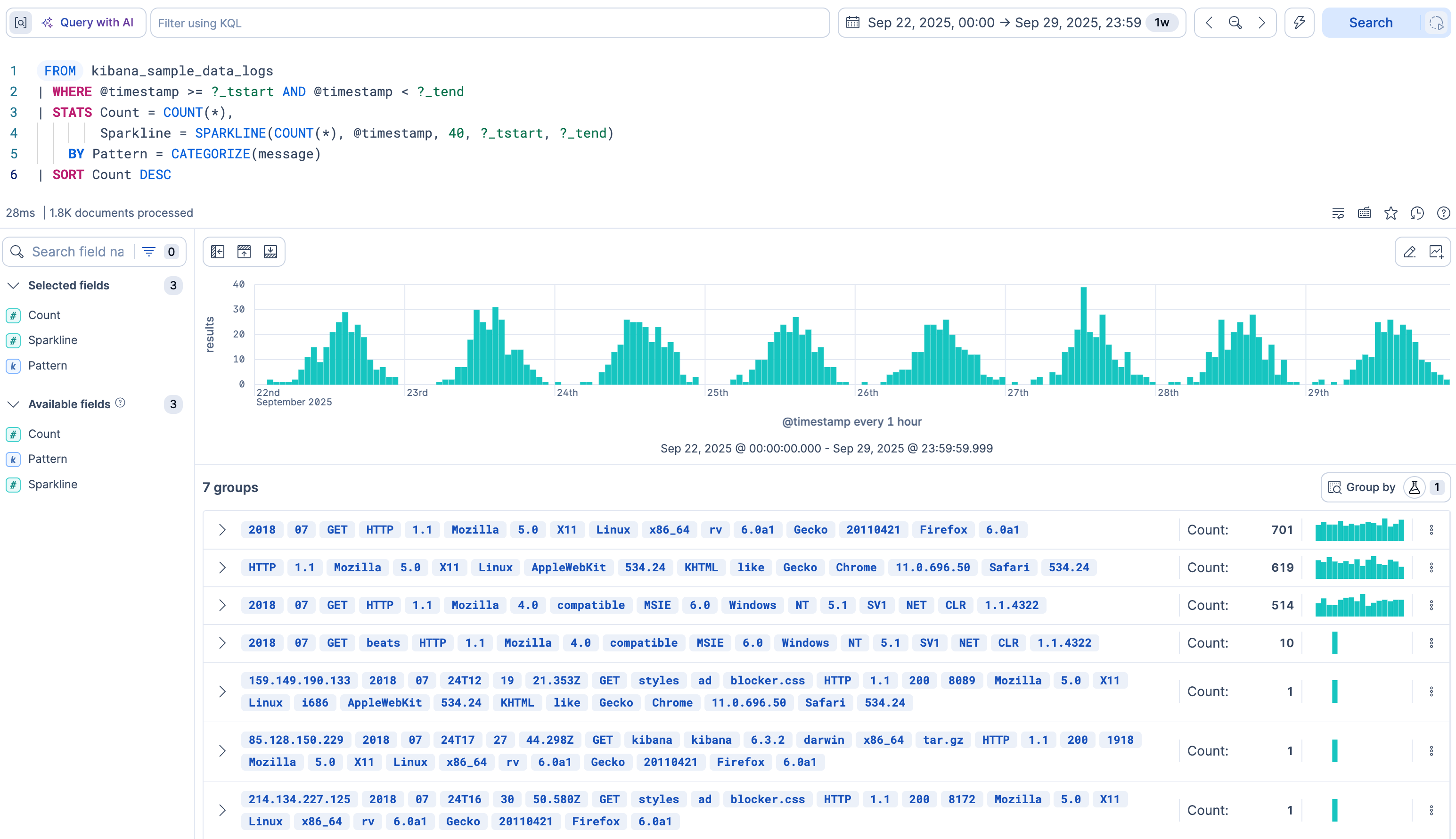Go to next time window
The width and height of the screenshot is (1456, 839).
1261,23
